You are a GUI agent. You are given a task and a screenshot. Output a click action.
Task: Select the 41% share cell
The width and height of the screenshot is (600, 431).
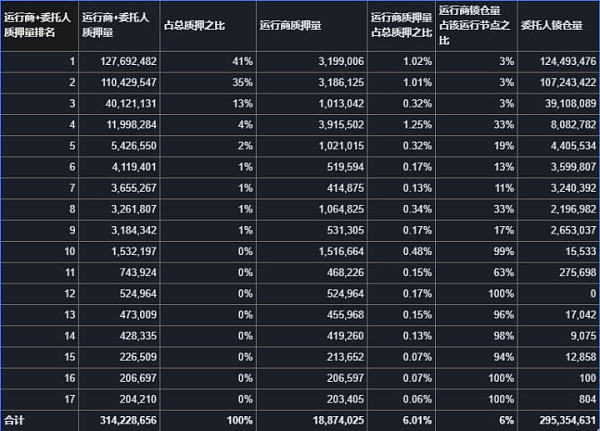pos(239,60)
